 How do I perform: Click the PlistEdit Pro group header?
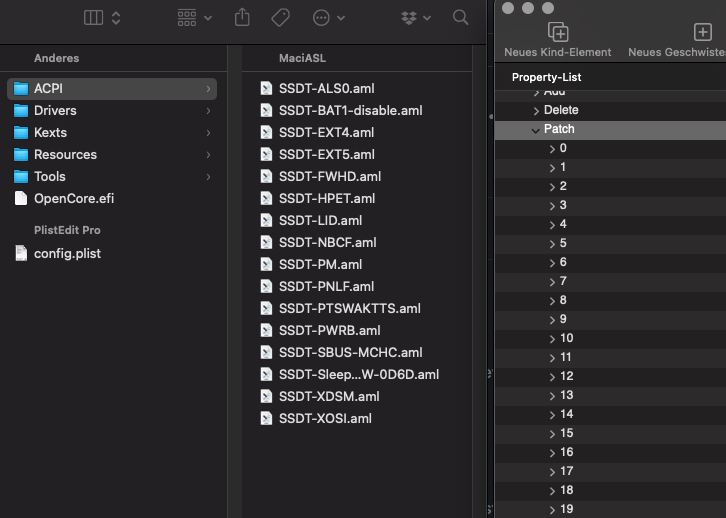tap(67, 230)
